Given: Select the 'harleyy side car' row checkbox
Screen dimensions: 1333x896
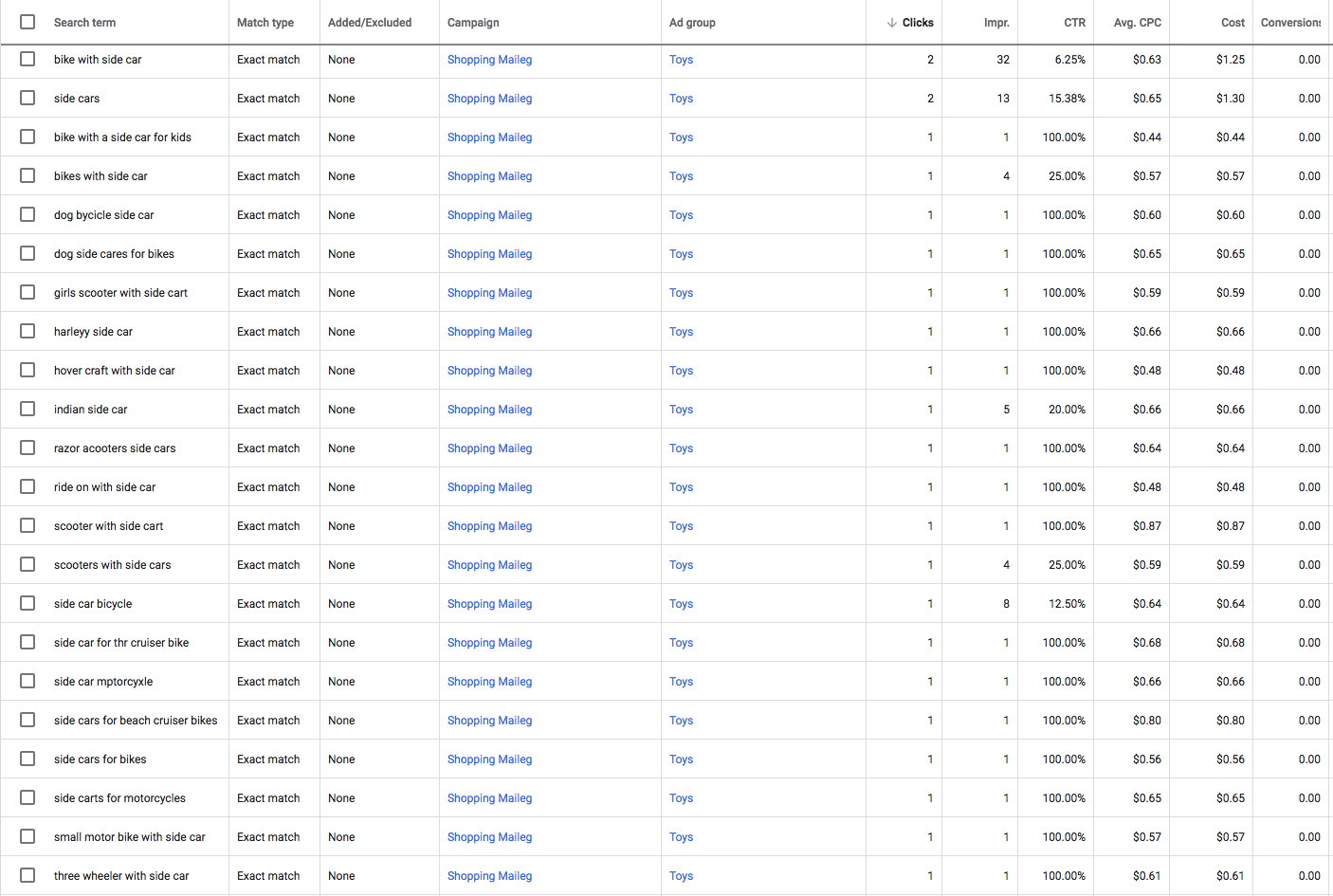Looking at the screenshot, I should coord(27,331).
